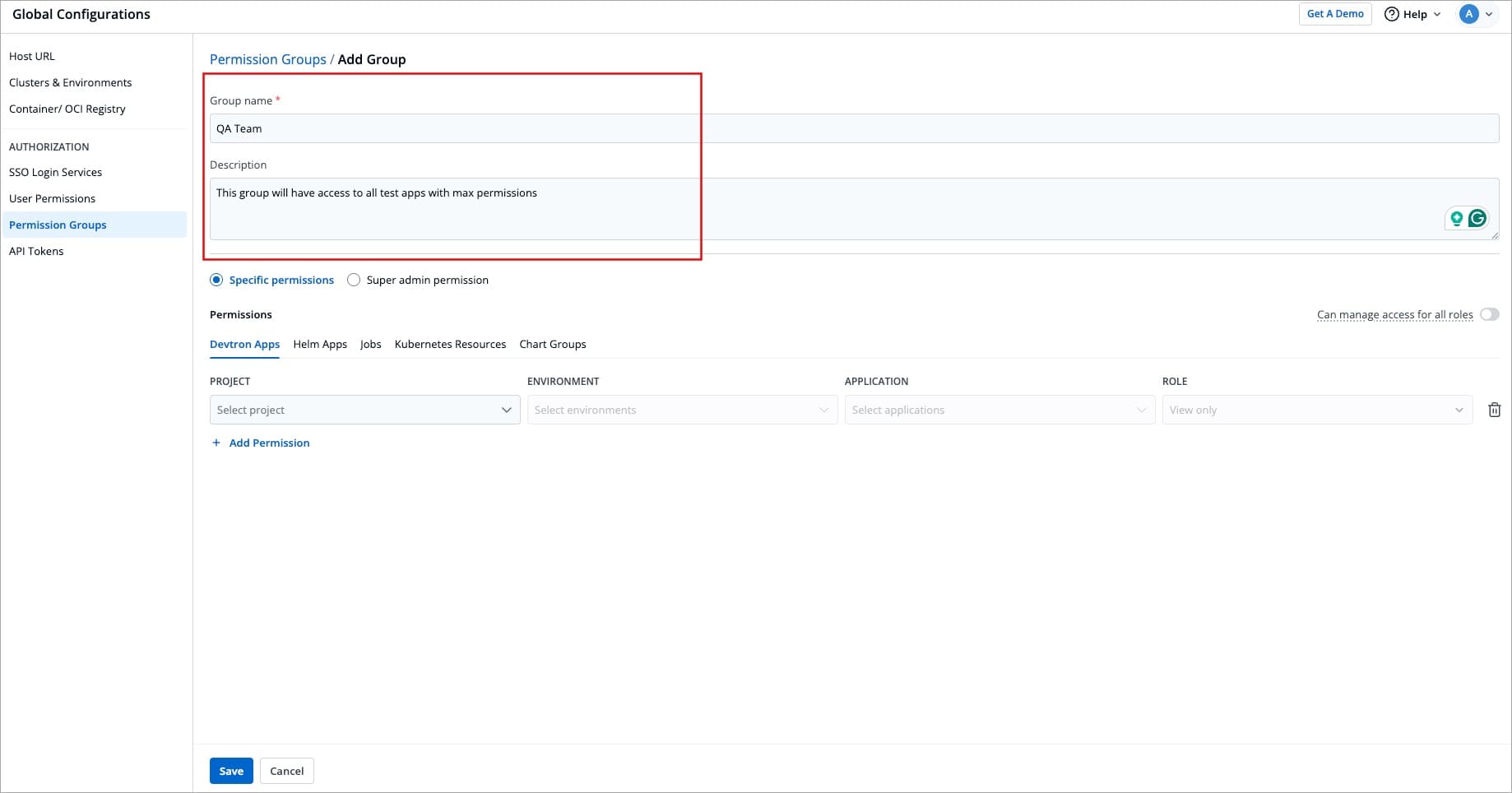Expand the View only role dropdown
Image resolution: width=1512 pixels, height=793 pixels.
(1316, 410)
